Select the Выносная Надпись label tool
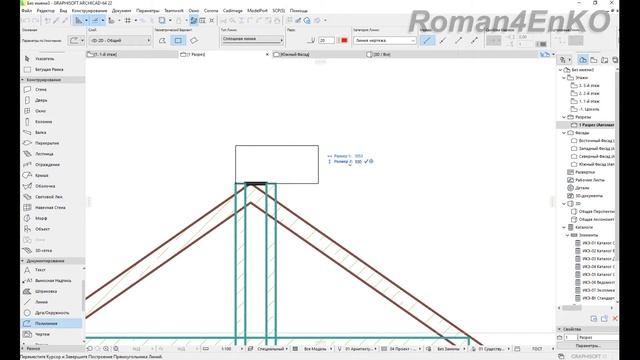Viewport: 640px width, 360px height. click(x=52, y=281)
